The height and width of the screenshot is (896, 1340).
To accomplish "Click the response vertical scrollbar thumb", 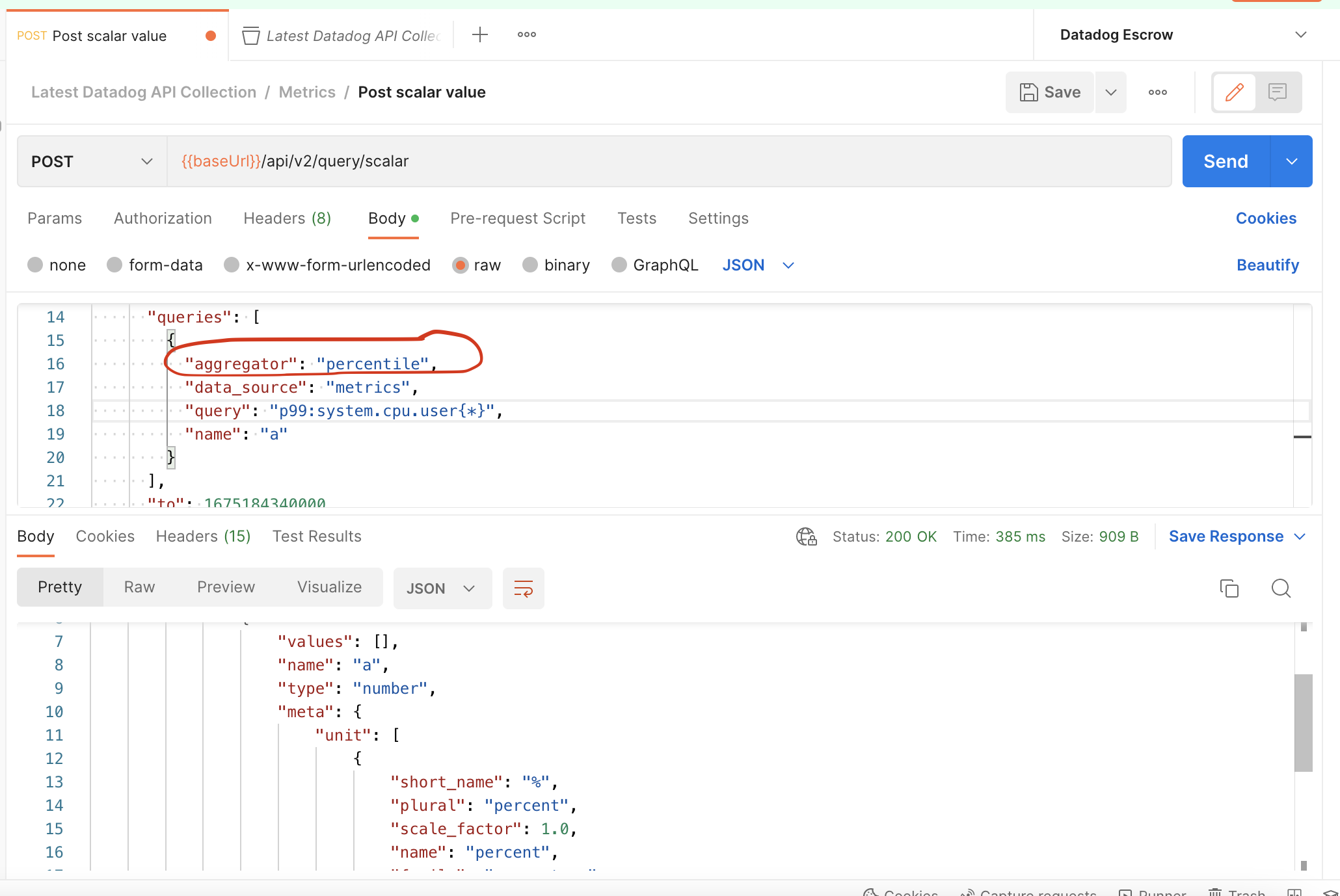I will 1303,722.
